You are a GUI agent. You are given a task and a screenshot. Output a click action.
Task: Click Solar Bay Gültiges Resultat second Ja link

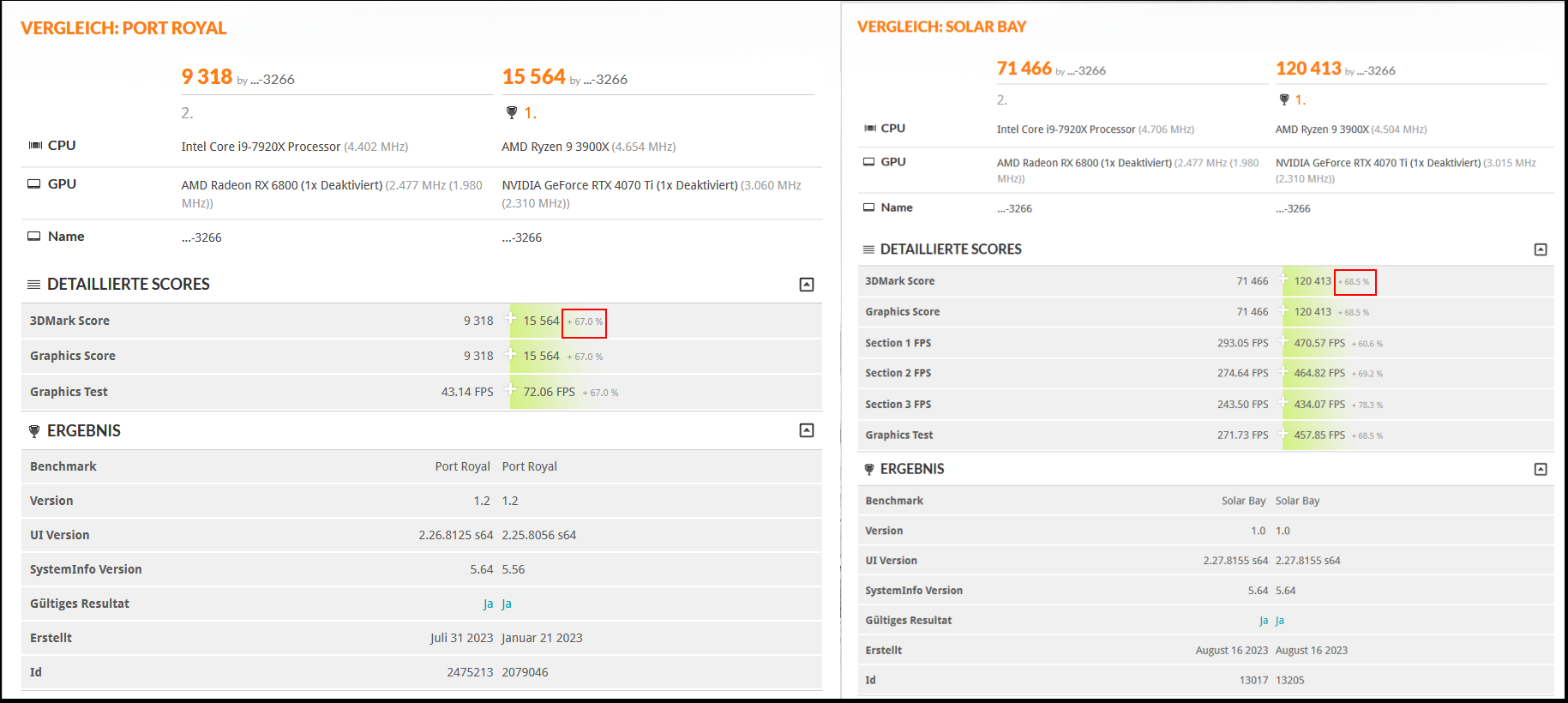click(1280, 621)
